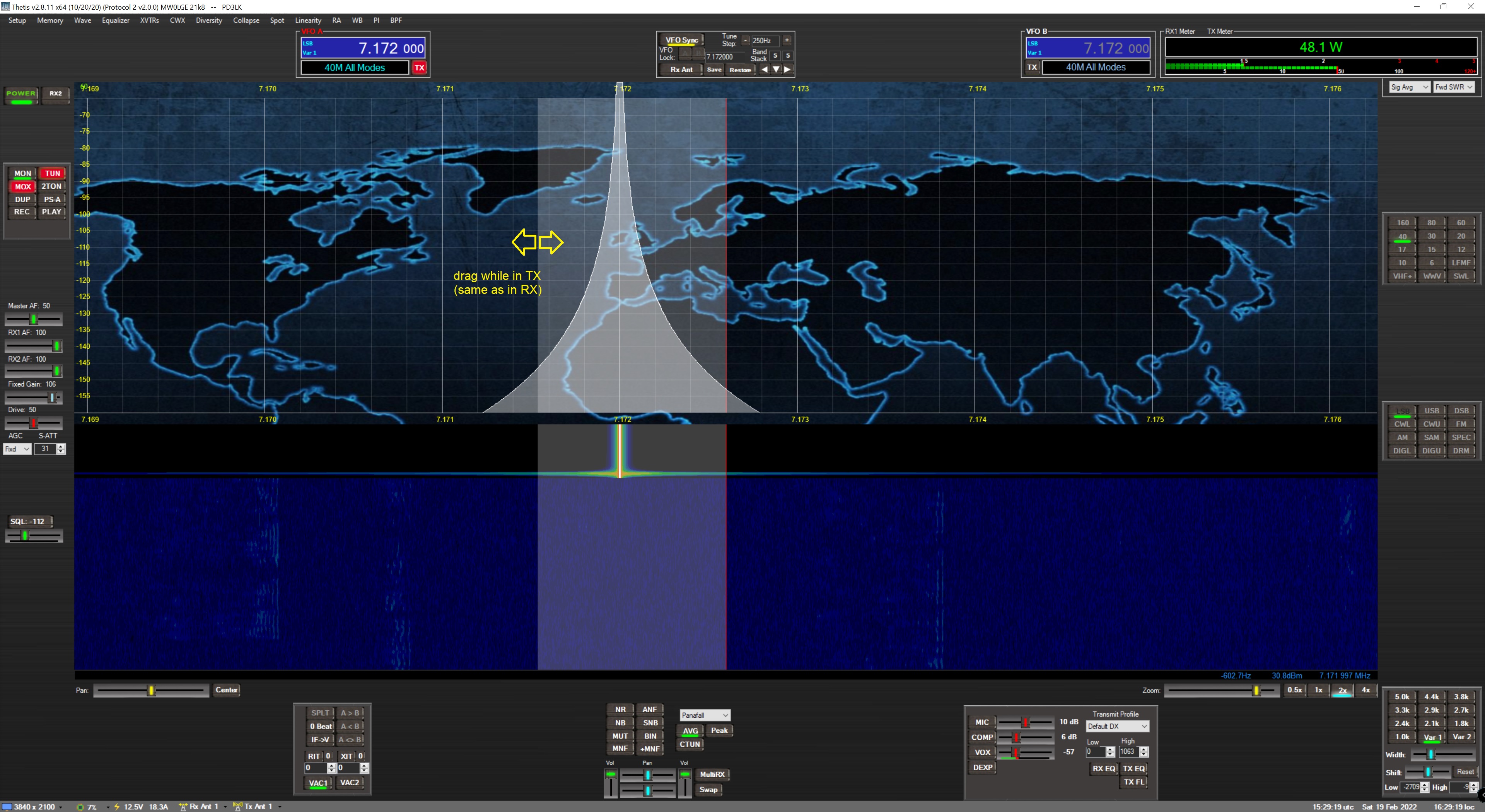Open the Diversity menu
1485x812 pixels.
(209, 20)
